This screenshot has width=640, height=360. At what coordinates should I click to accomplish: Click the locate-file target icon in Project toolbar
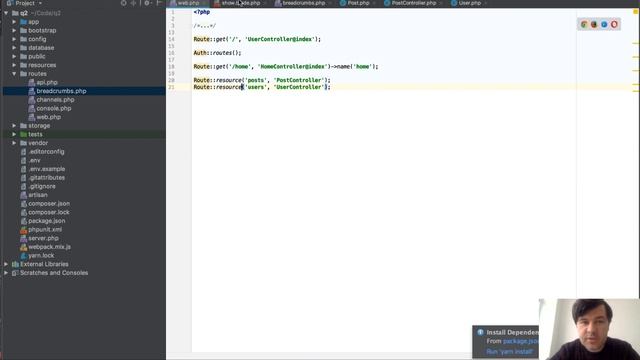(124, 3)
